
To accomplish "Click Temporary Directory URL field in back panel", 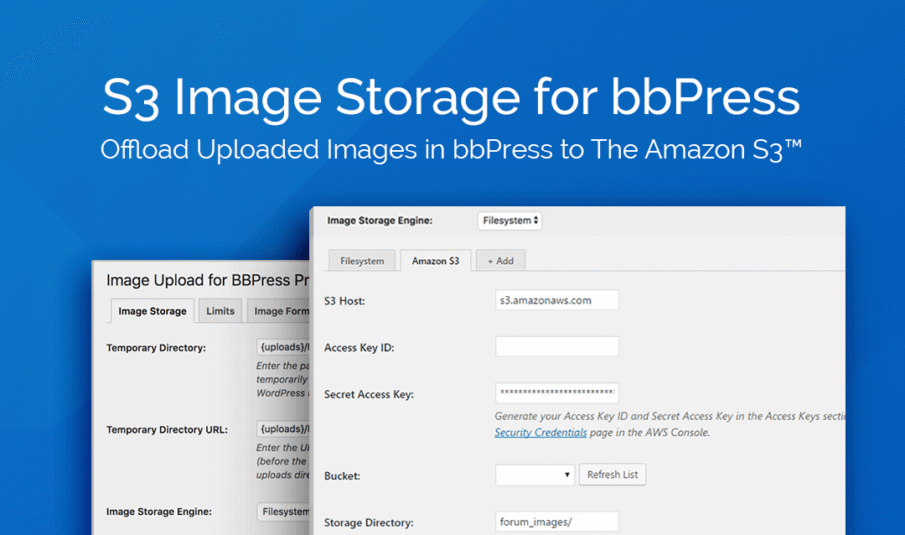I will point(283,429).
